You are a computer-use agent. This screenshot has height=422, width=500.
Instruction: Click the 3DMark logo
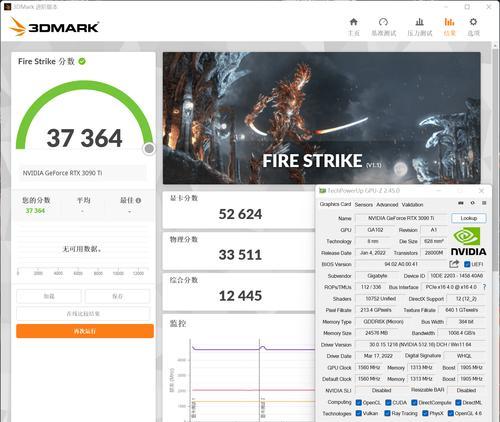tap(54, 27)
